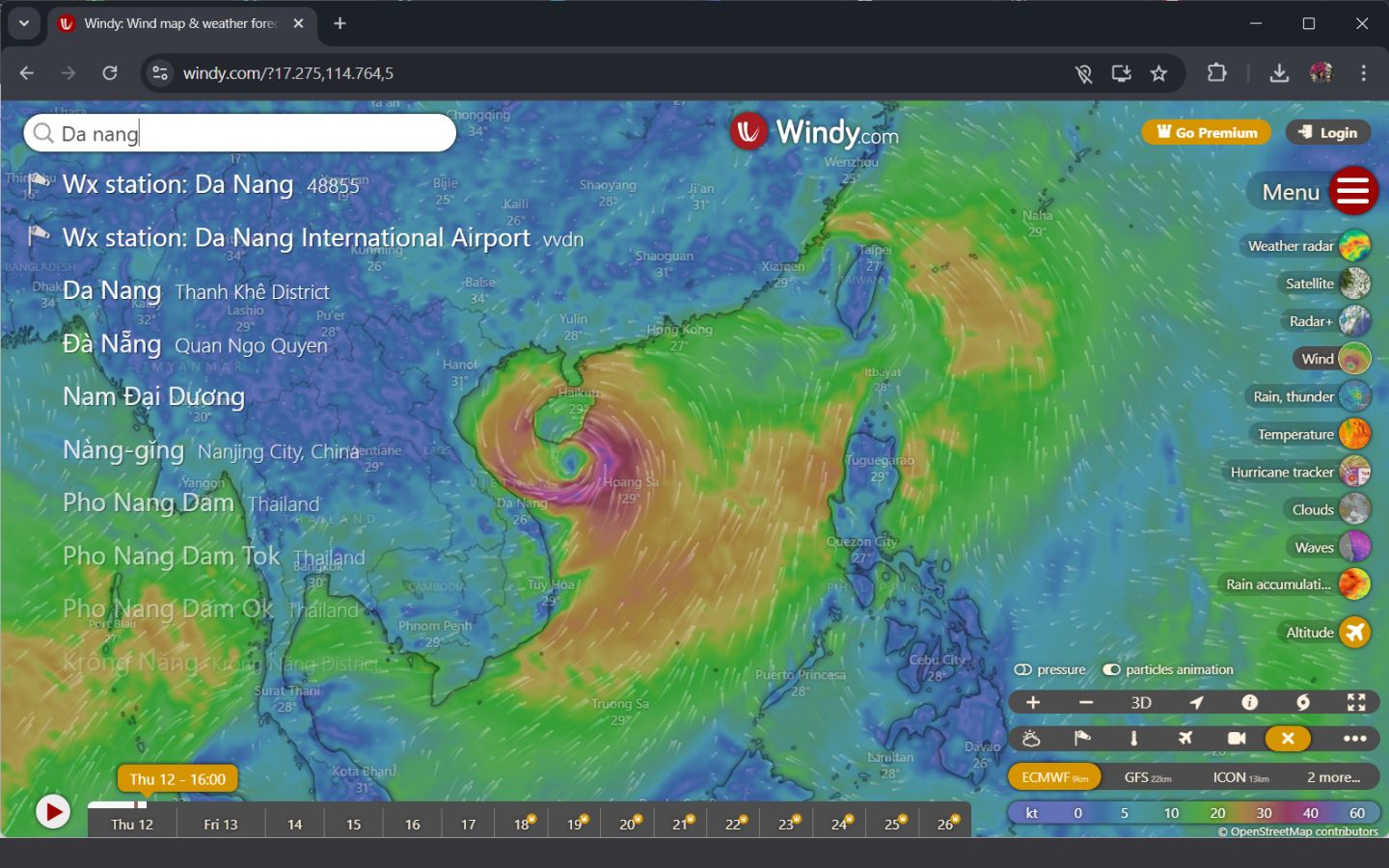Click the Login button

click(1328, 132)
